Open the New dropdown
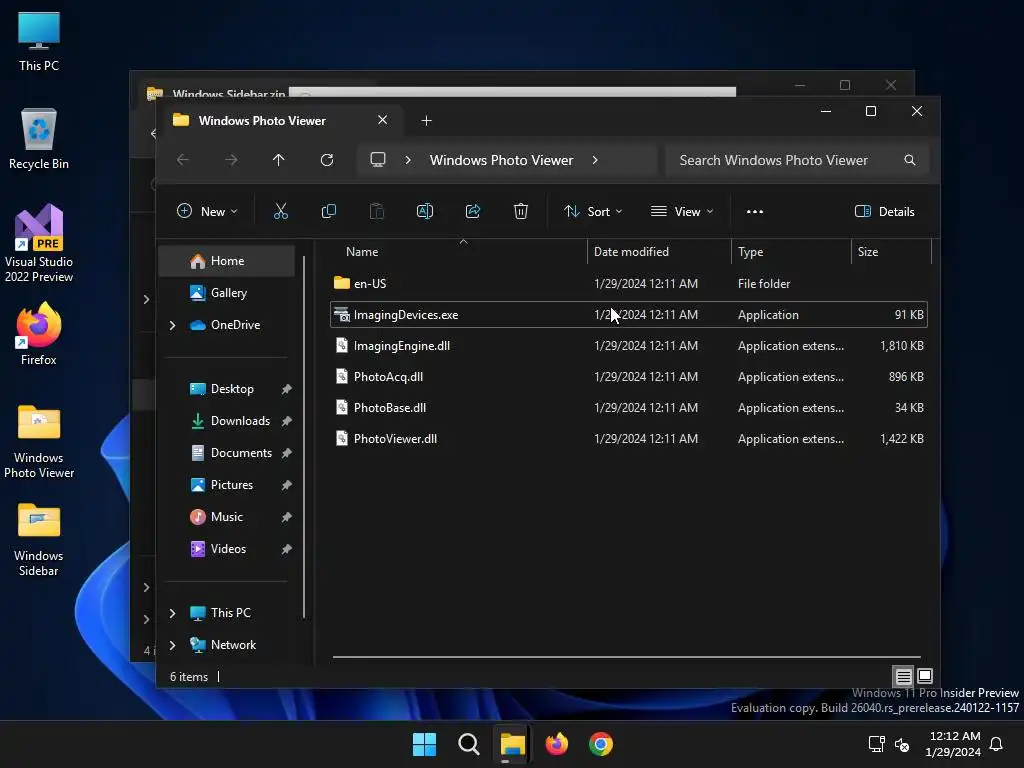Image resolution: width=1024 pixels, height=768 pixels. coord(207,212)
